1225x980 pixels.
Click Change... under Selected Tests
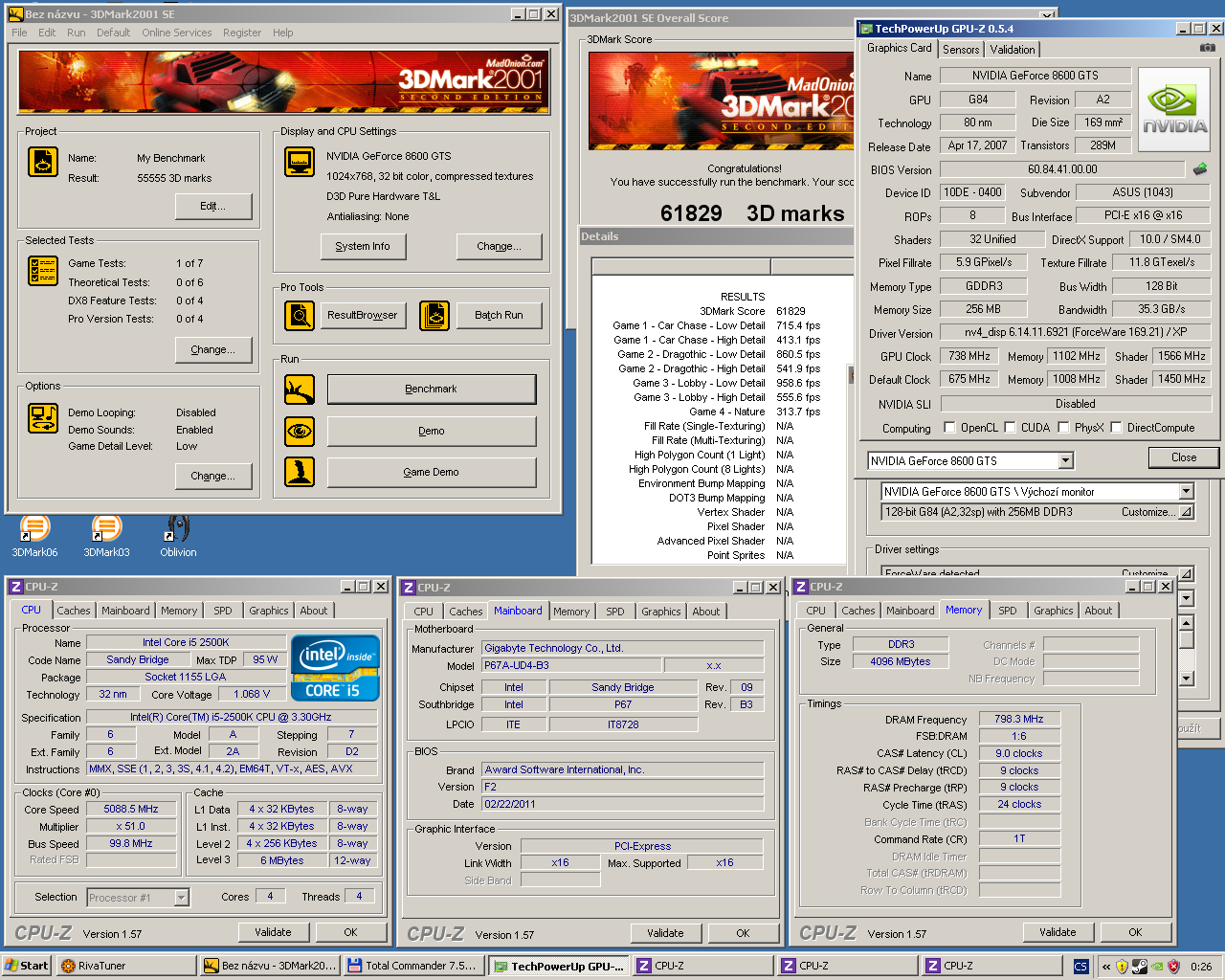point(213,350)
